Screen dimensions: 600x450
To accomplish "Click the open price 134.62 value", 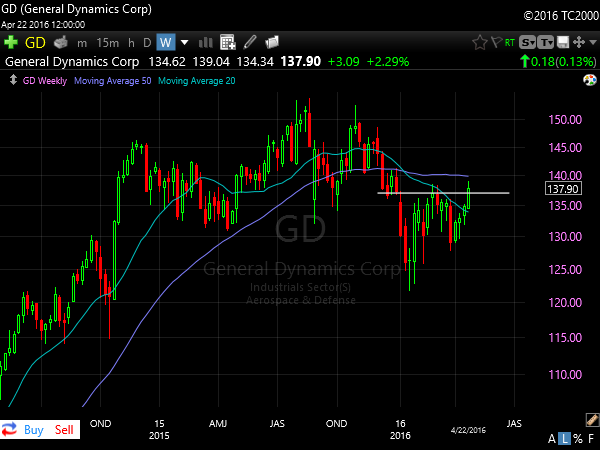I will click(x=167, y=62).
